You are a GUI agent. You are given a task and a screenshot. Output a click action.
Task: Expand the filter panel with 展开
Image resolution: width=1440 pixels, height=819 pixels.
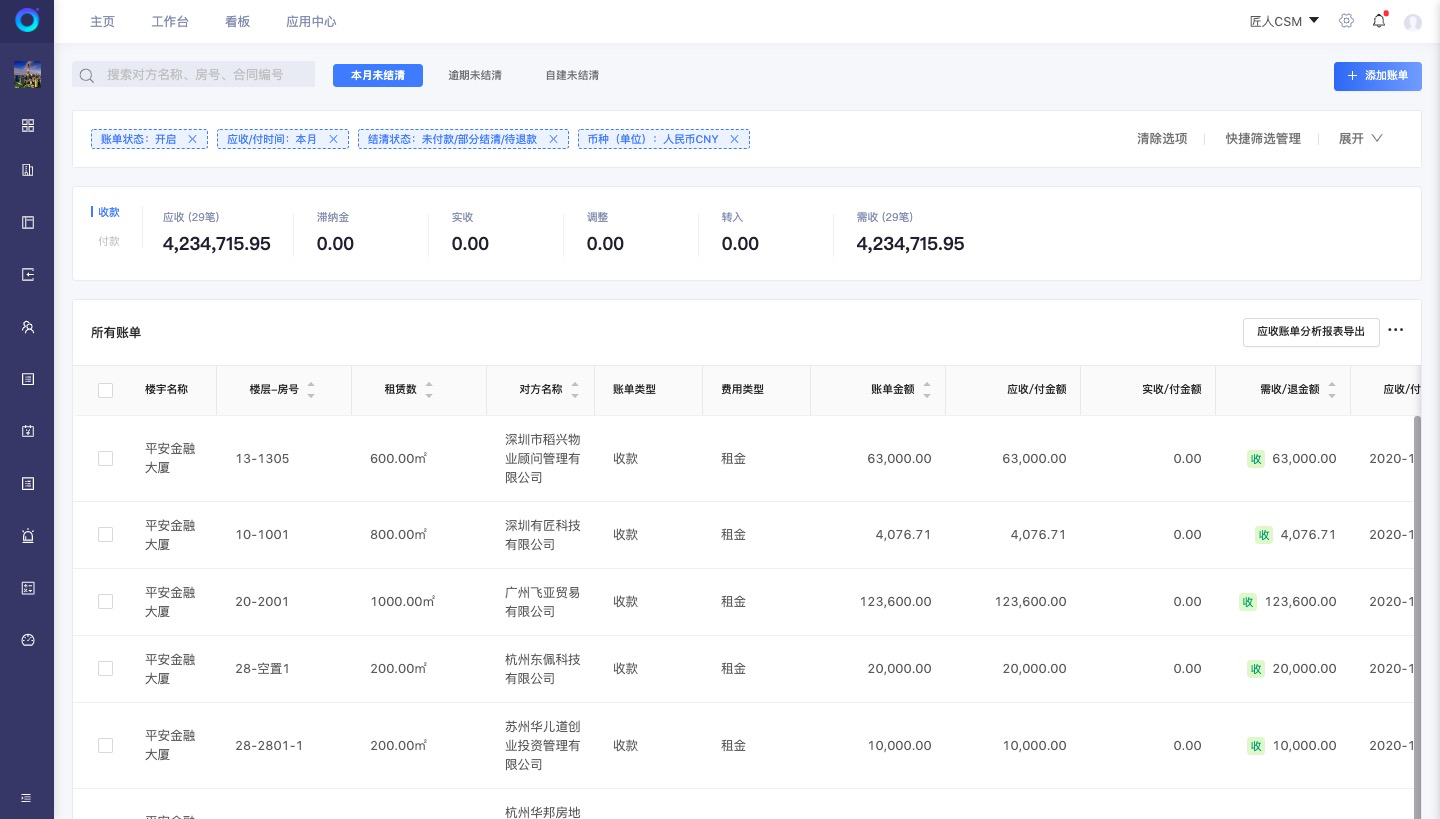[1360, 139]
